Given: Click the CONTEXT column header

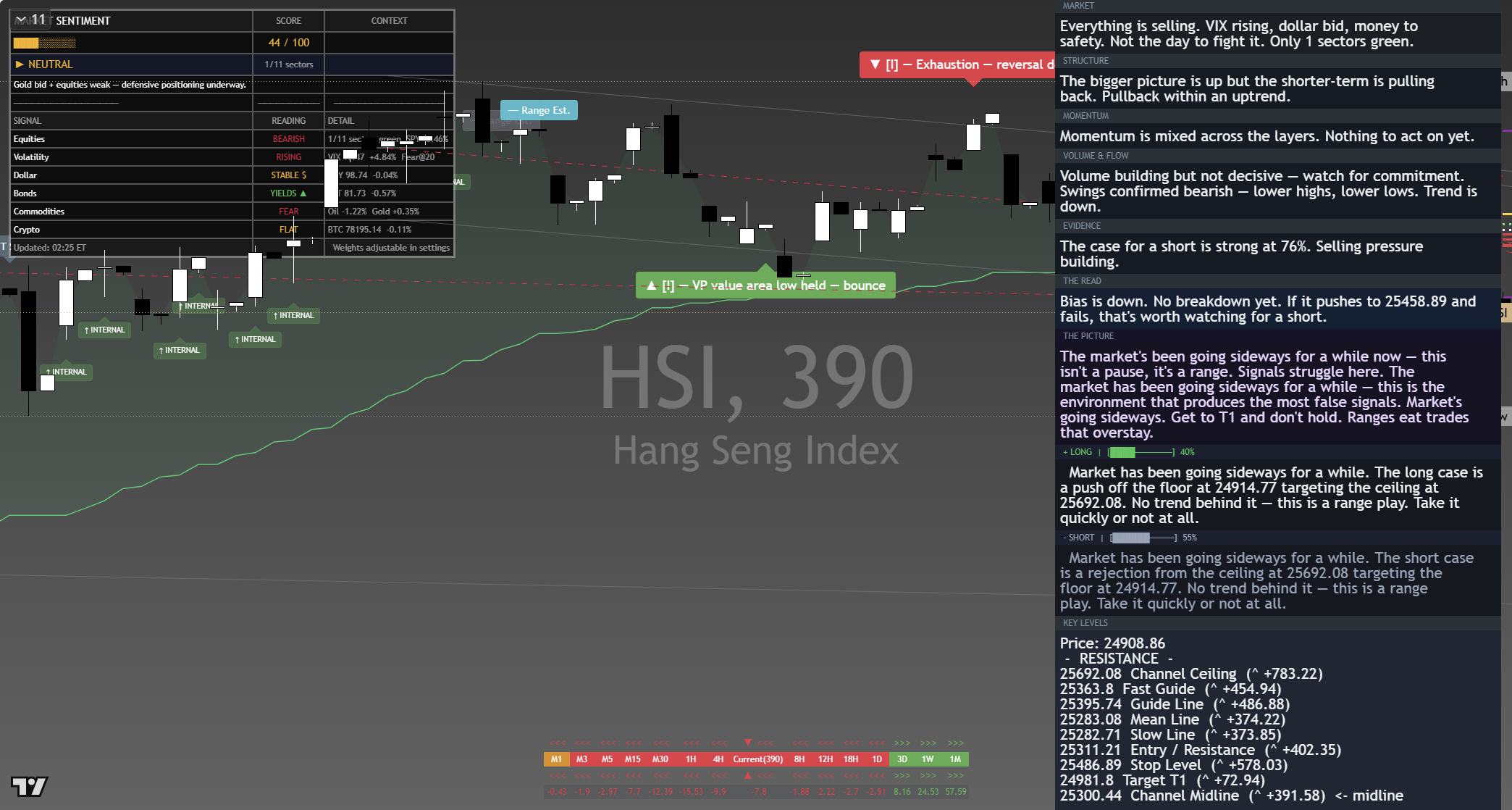Looking at the screenshot, I should tap(389, 21).
